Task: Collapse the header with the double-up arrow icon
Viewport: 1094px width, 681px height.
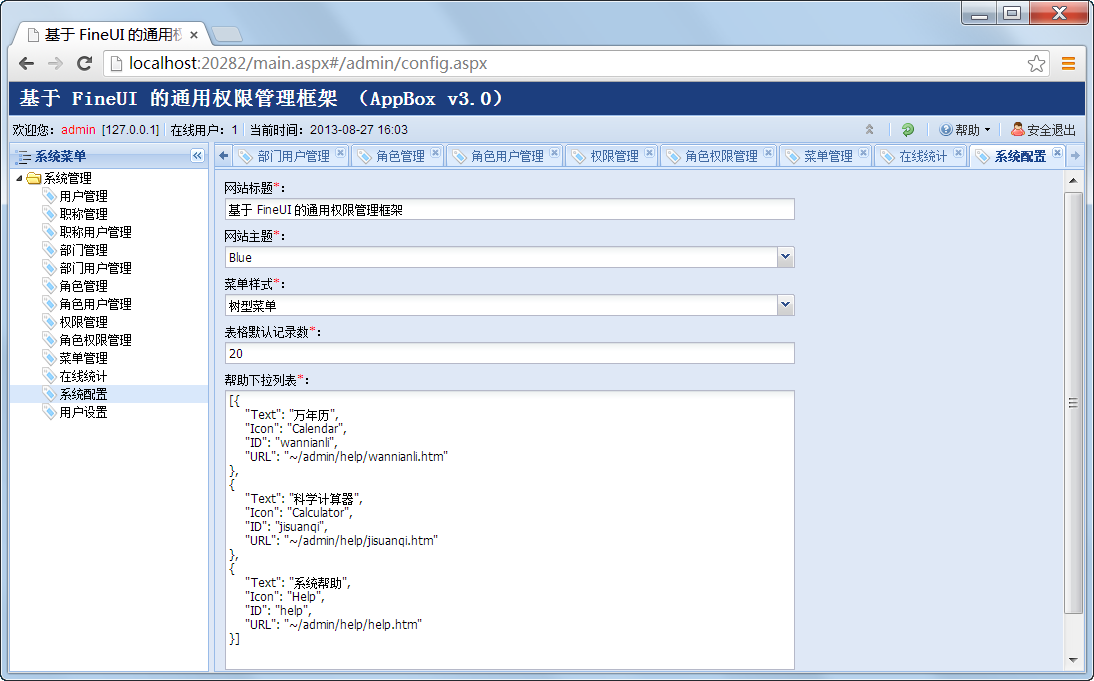Action: [869, 130]
